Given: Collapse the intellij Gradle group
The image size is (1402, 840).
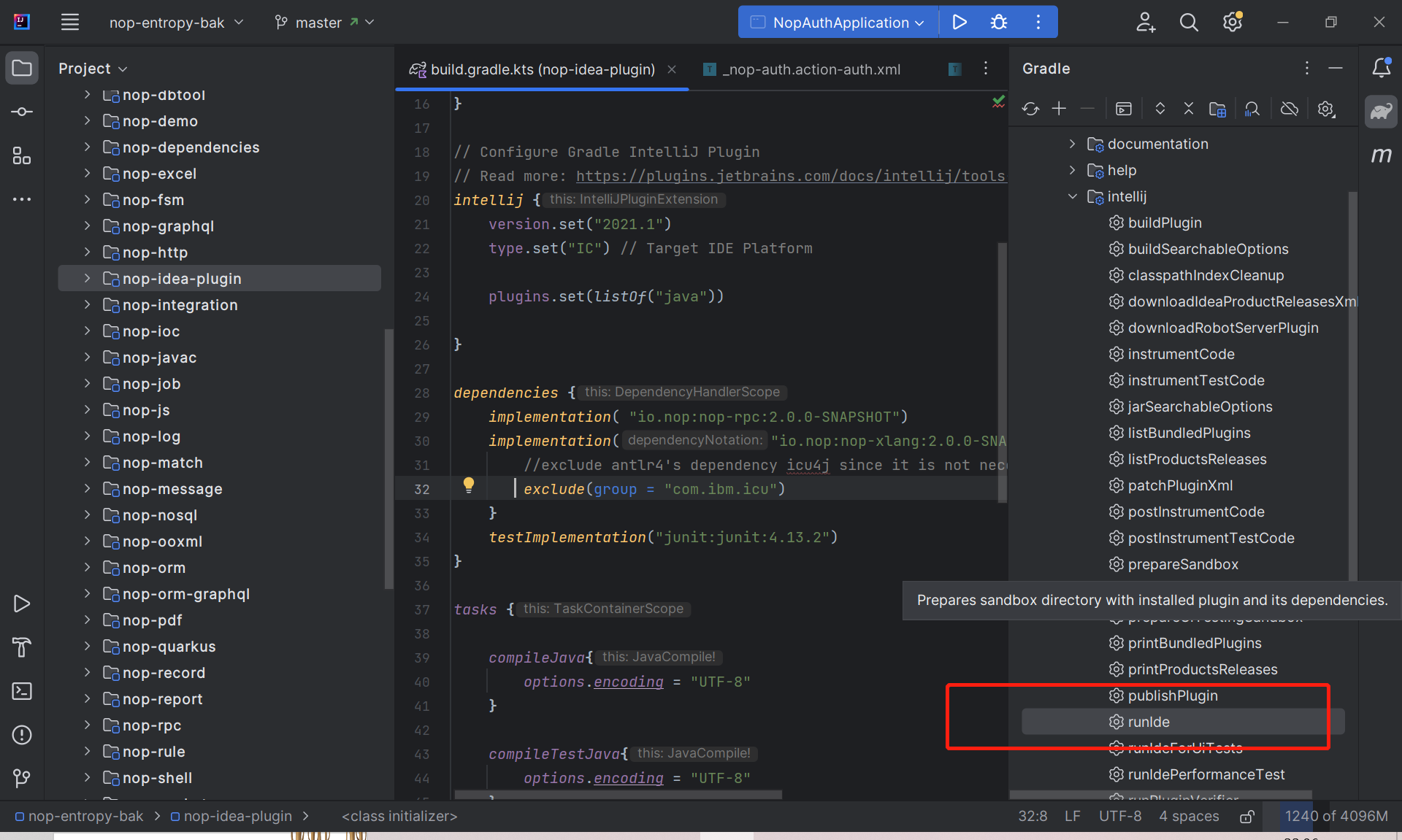Looking at the screenshot, I should [1072, 196].
